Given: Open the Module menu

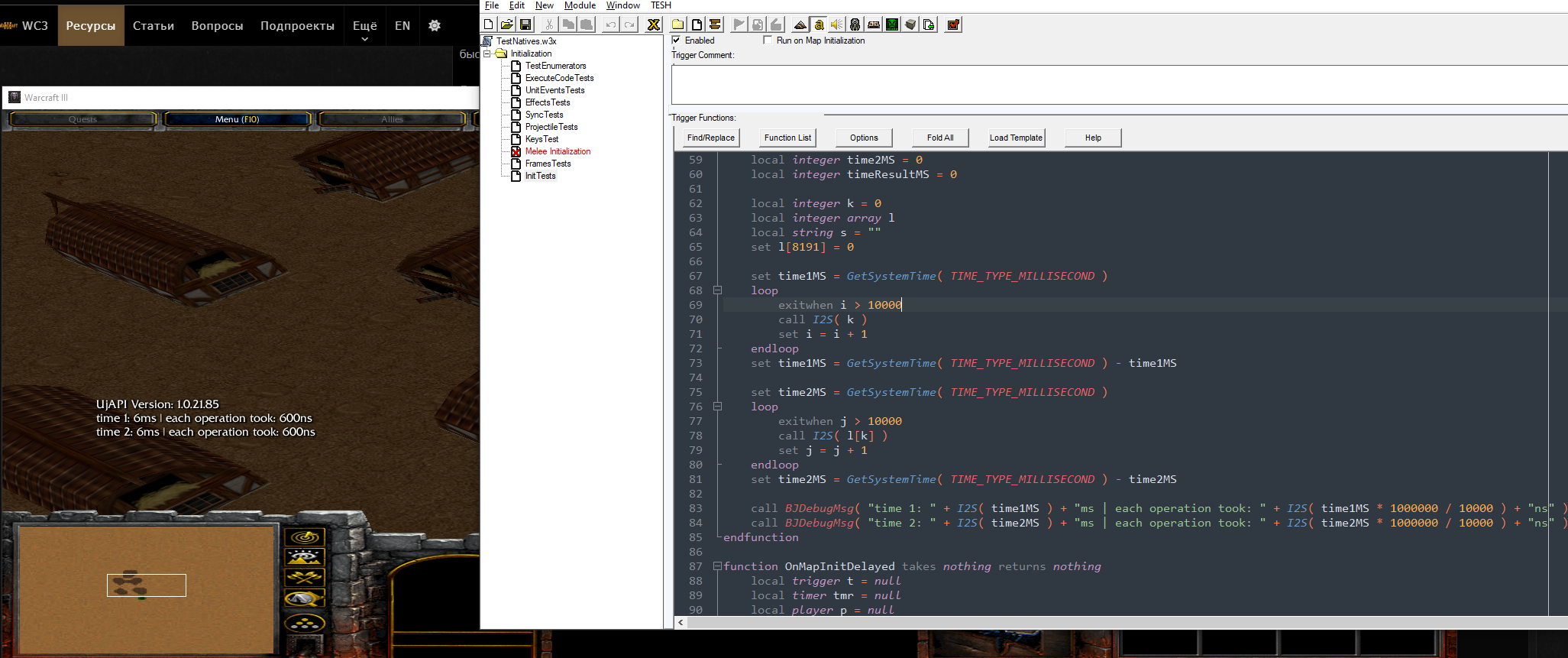Looking at the screenshot, I should (580, 5).
